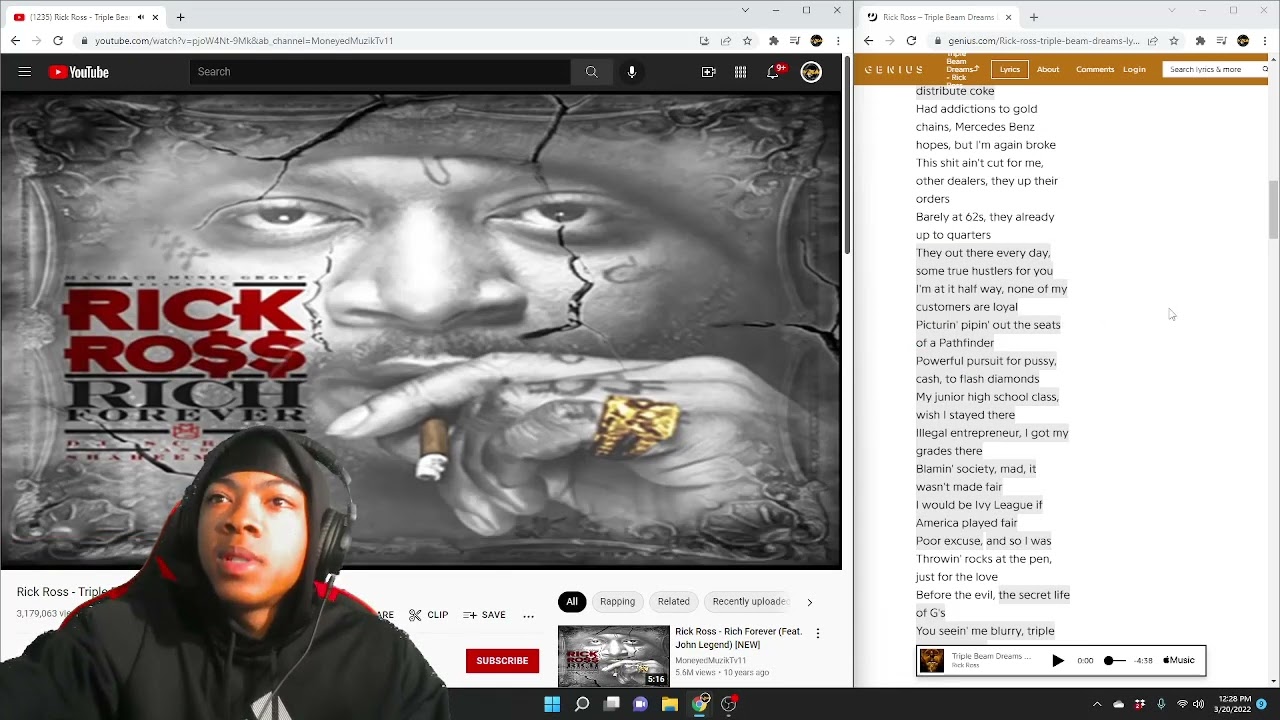Click the YouTube address bar URL
Image resolution: width=1280 pixels, height=720 pixels.
[244, 41]
